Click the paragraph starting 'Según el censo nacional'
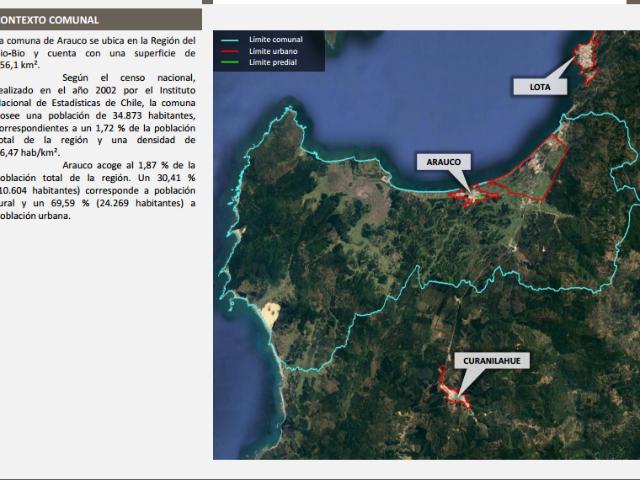Viewport: 640px width, 480px height. coord(98,113)
